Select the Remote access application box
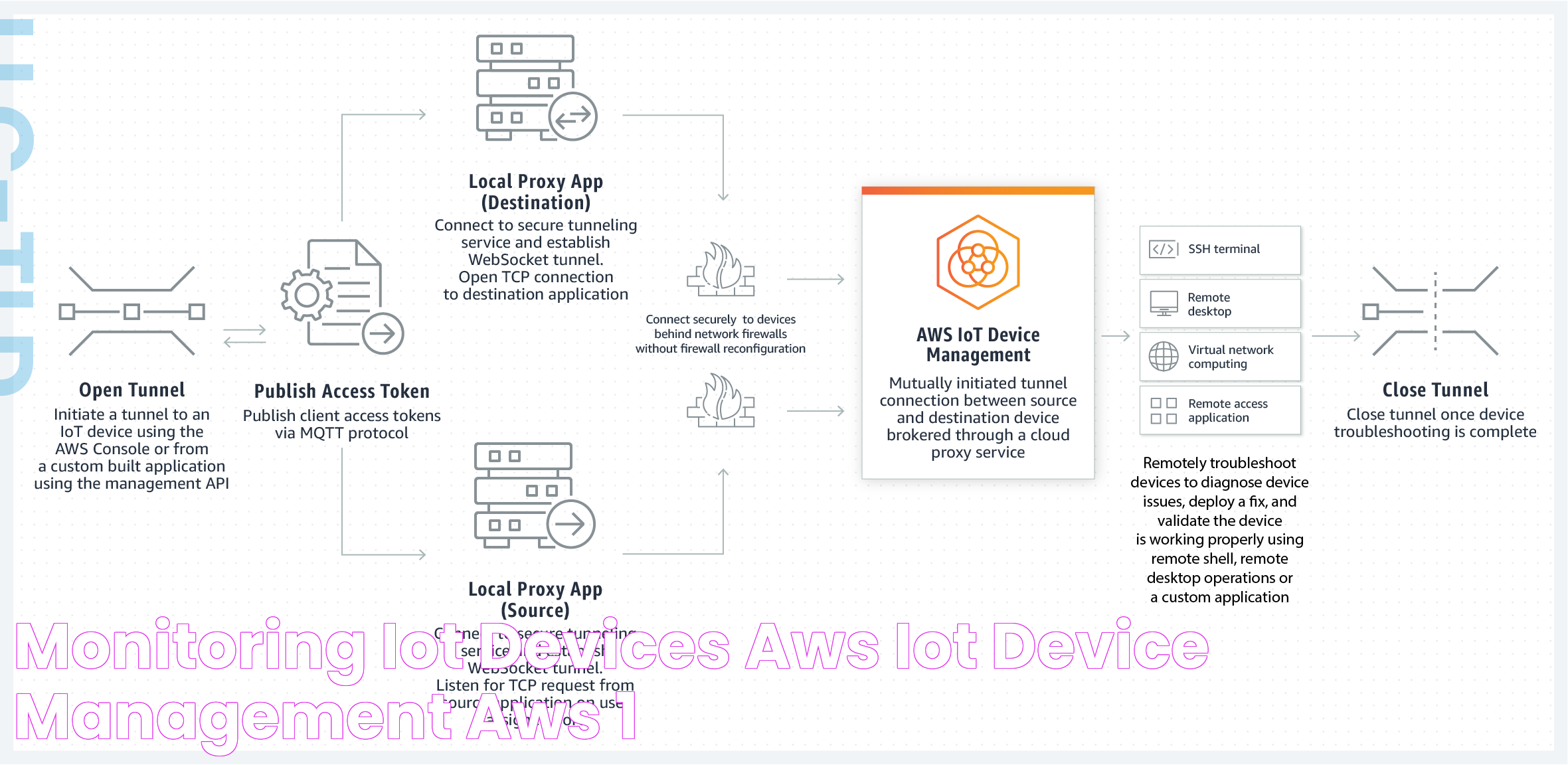Image resolution: width=1568 pixels, height=765 pixels. 1220,410
